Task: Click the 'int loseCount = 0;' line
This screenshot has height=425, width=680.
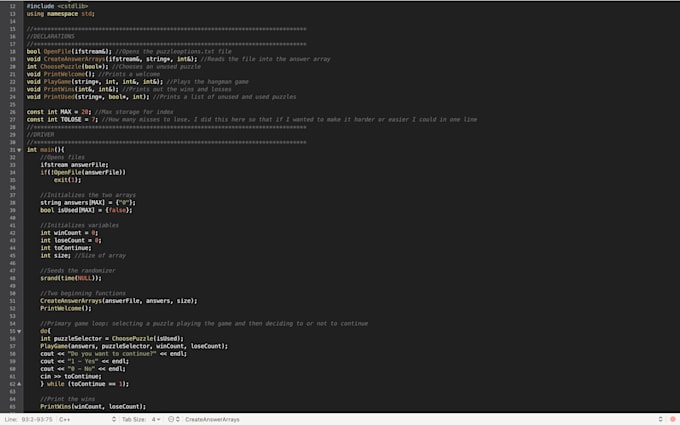Action: [x=71, y=241]
